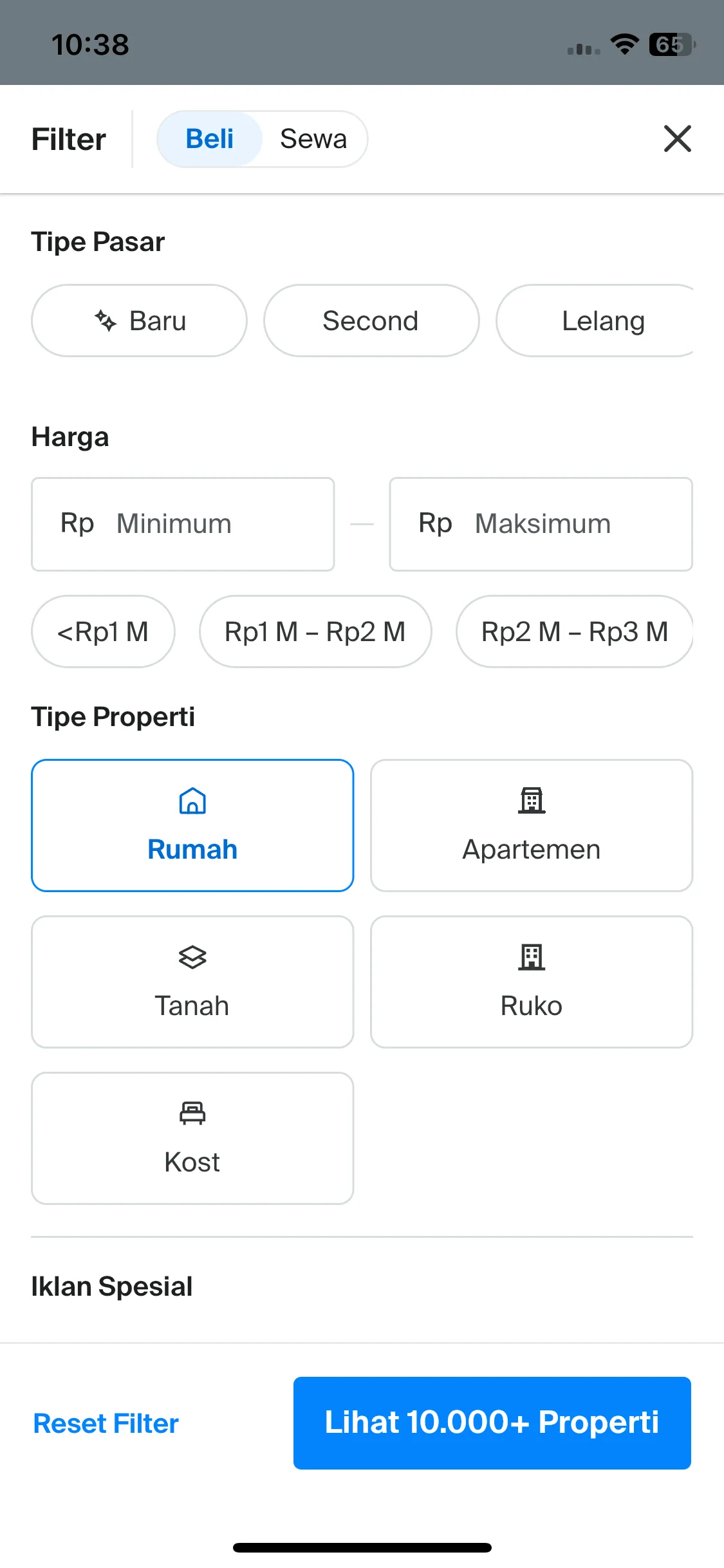Select the Kost bed icon
The width and height of the screenshot is (724, 1568).
pyautogui.click(x=192, y=1114)
